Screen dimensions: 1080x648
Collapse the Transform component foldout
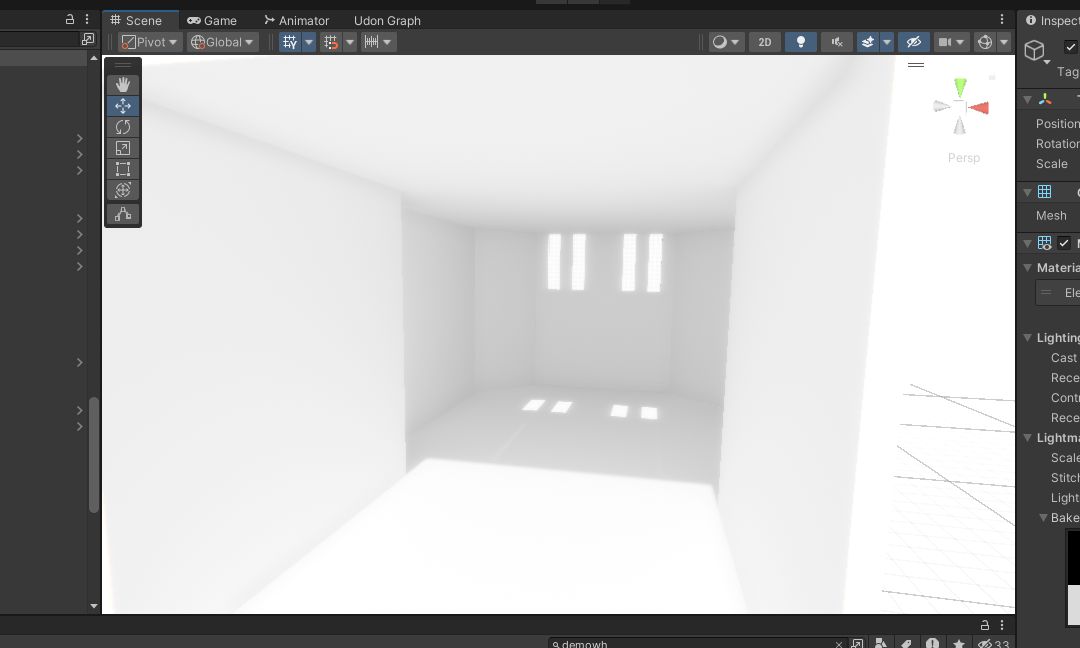click(1027, 100)
